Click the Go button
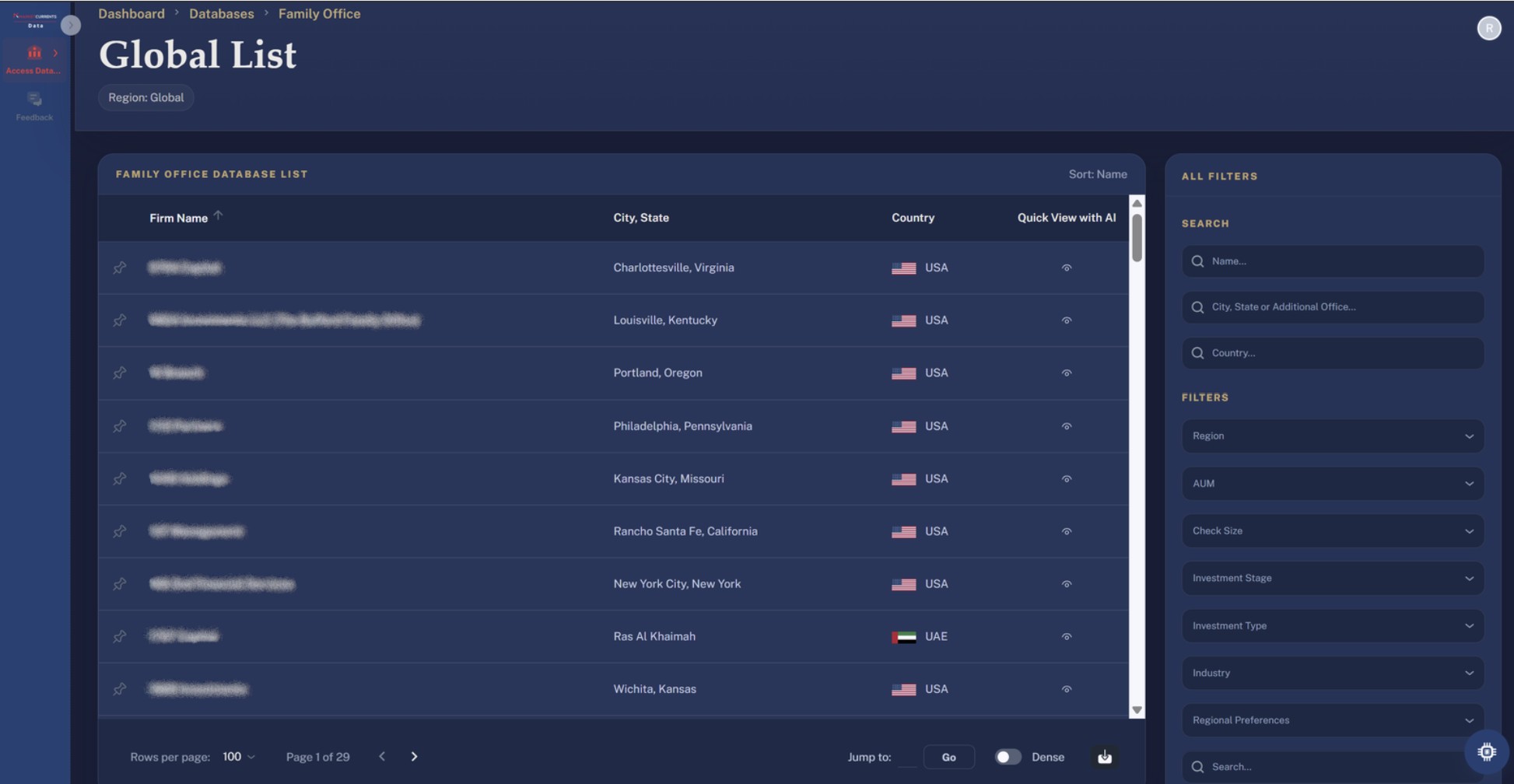1514x784 pixels. [948, 757]
